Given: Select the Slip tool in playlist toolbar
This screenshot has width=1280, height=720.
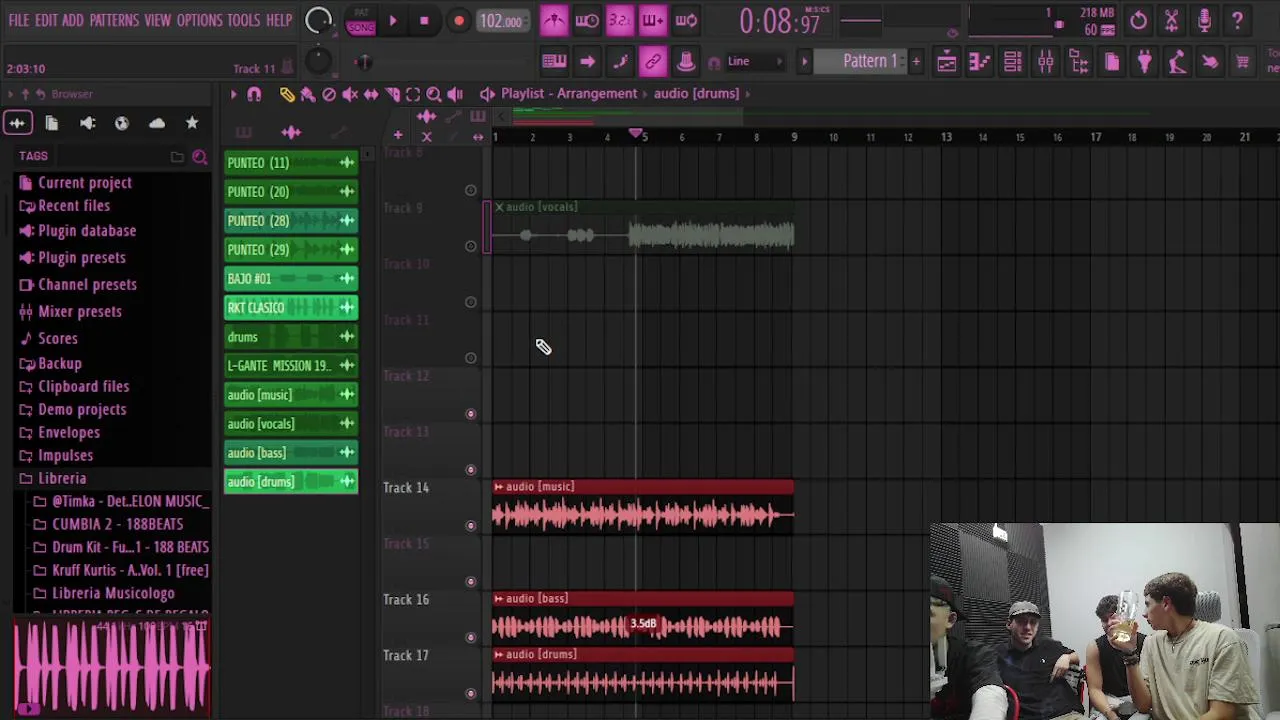Looking at the screenshot, I should coord(371,94).
